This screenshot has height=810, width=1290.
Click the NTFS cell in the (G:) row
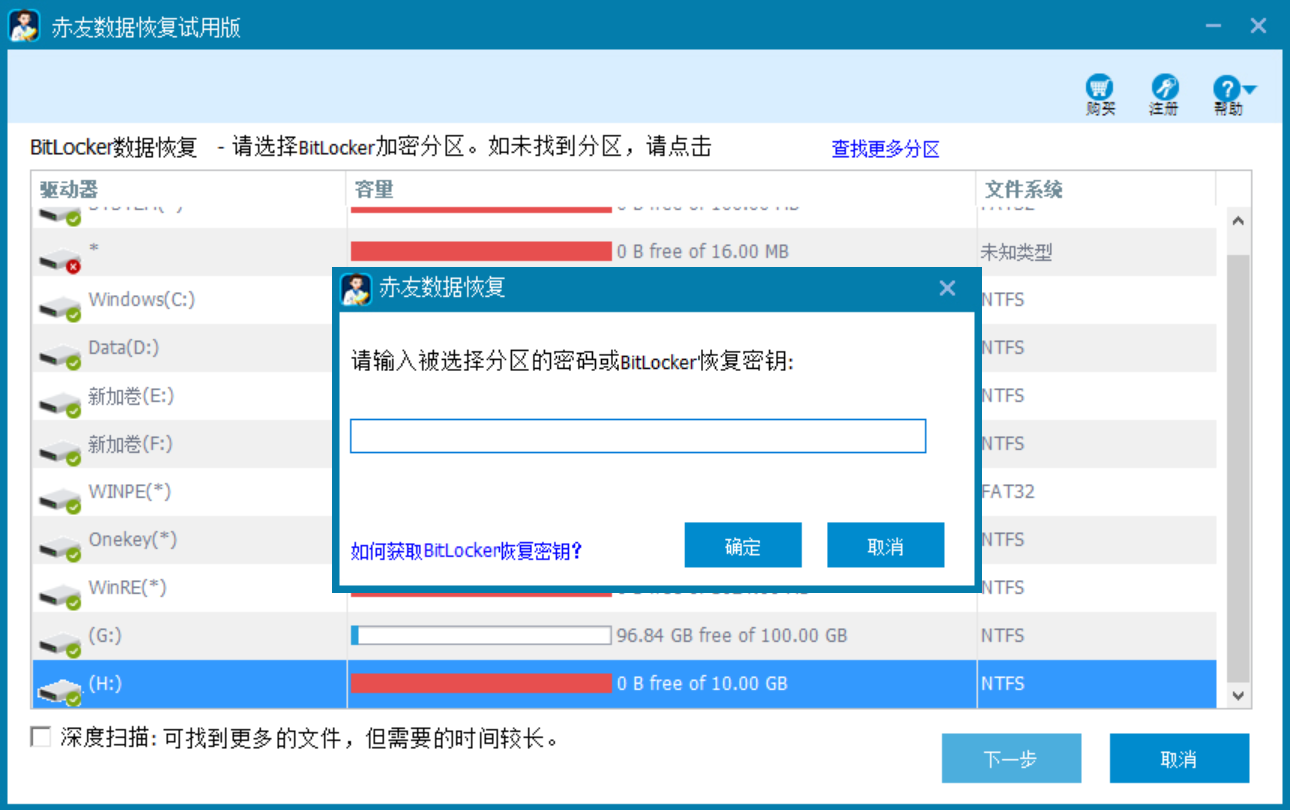click(1002, 635)
